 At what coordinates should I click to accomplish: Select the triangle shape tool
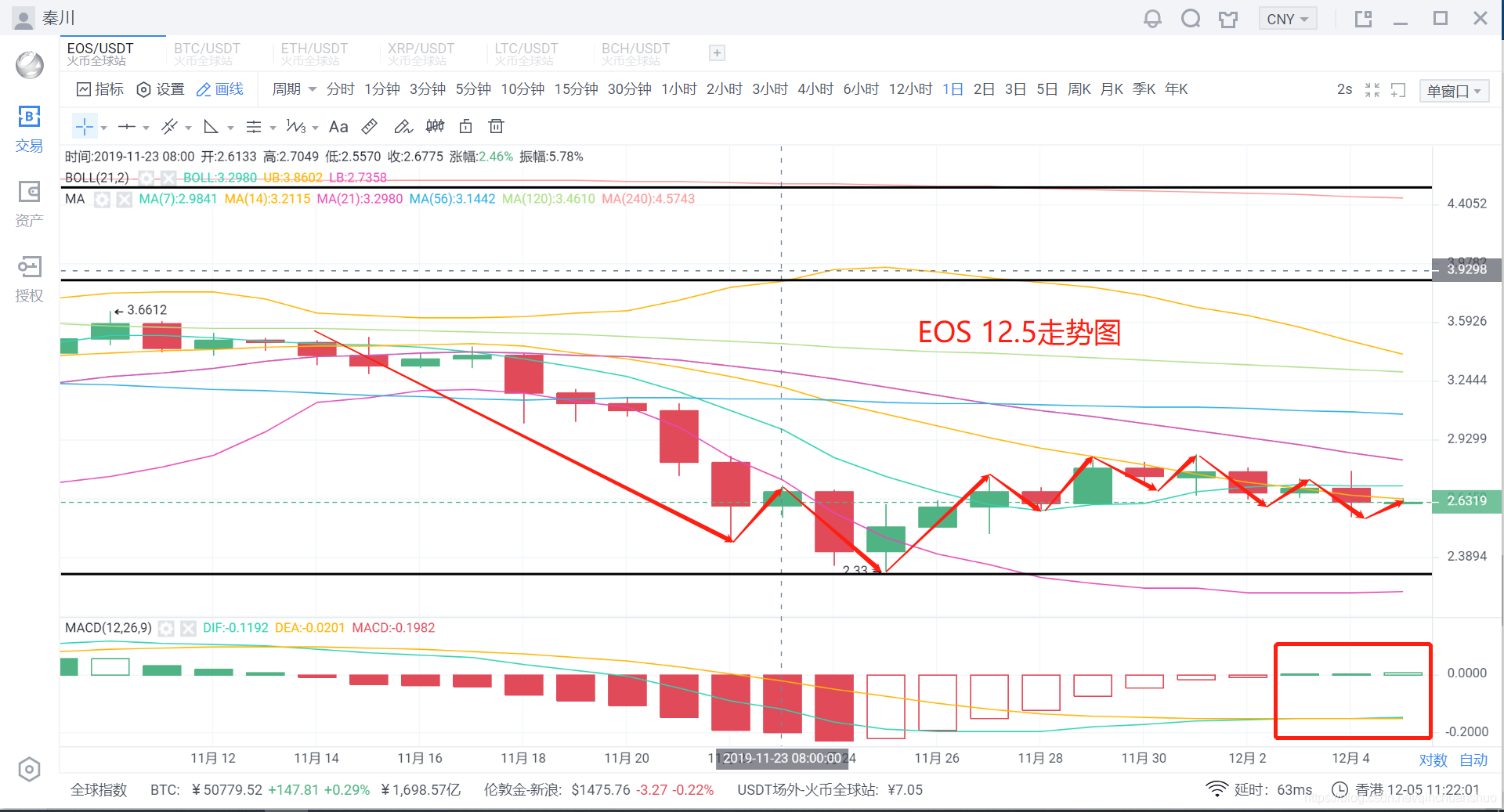[211, 126]
